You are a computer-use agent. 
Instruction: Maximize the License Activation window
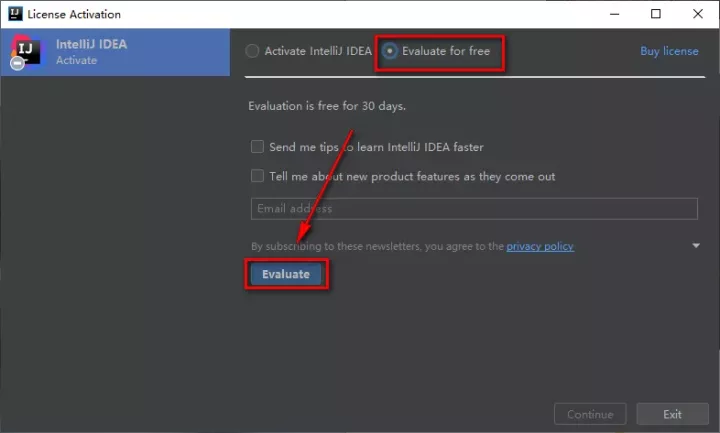656,14
